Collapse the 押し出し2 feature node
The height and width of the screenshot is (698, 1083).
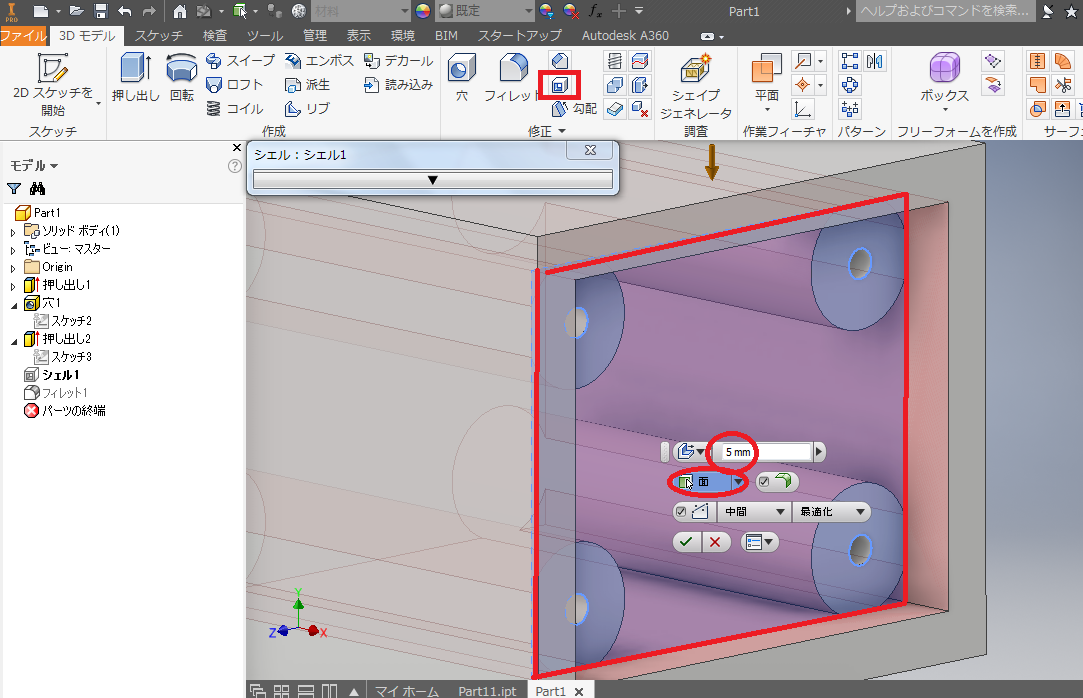[x=13, y=340]
